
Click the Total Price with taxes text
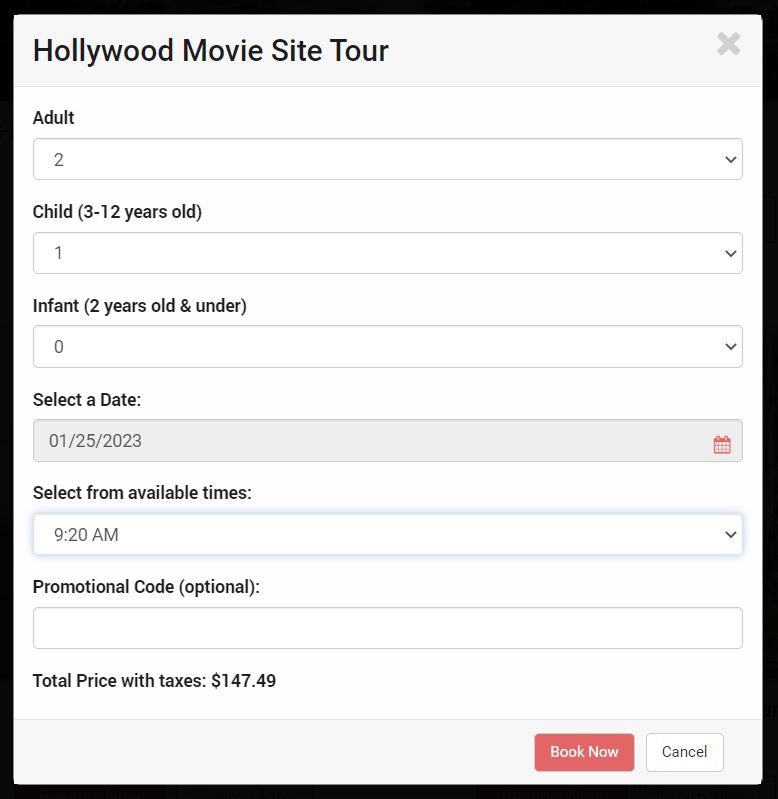click(154, 681)
